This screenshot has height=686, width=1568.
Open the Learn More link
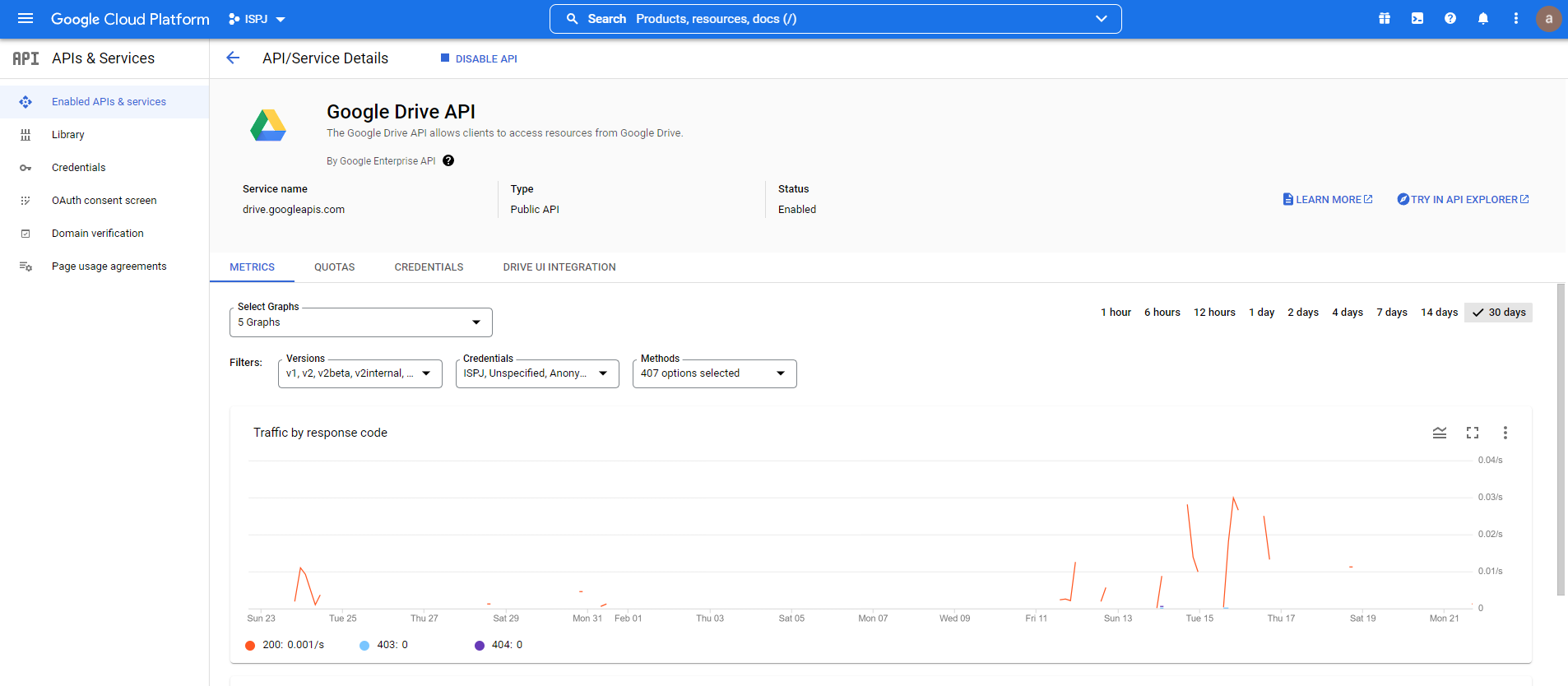[1328, 199]
